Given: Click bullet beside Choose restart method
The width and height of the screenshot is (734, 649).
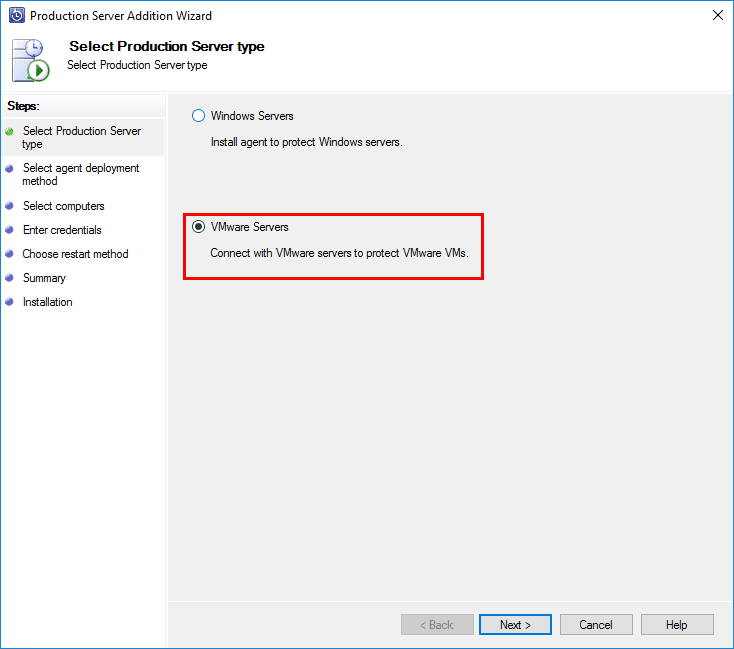Looking at the screenshot, I should point(9,254).
